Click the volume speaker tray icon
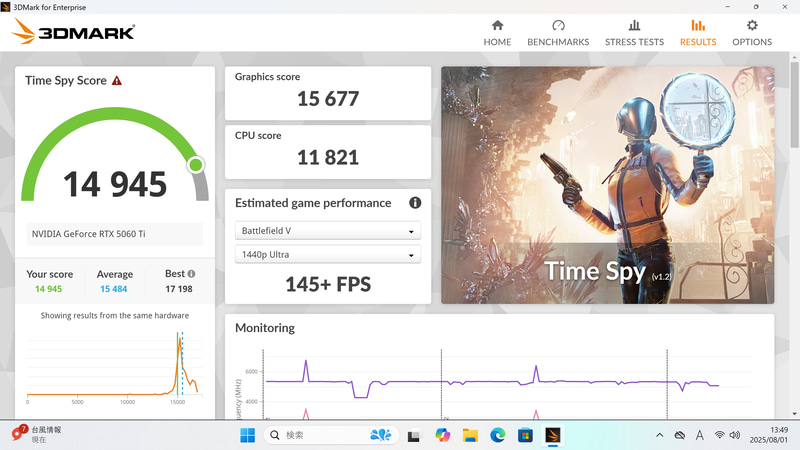 click(735, 435)
